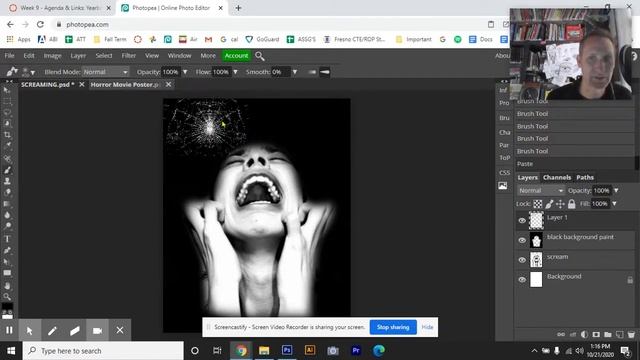Delete the selected layer with trash icon
640x360 pixels.
631,334
